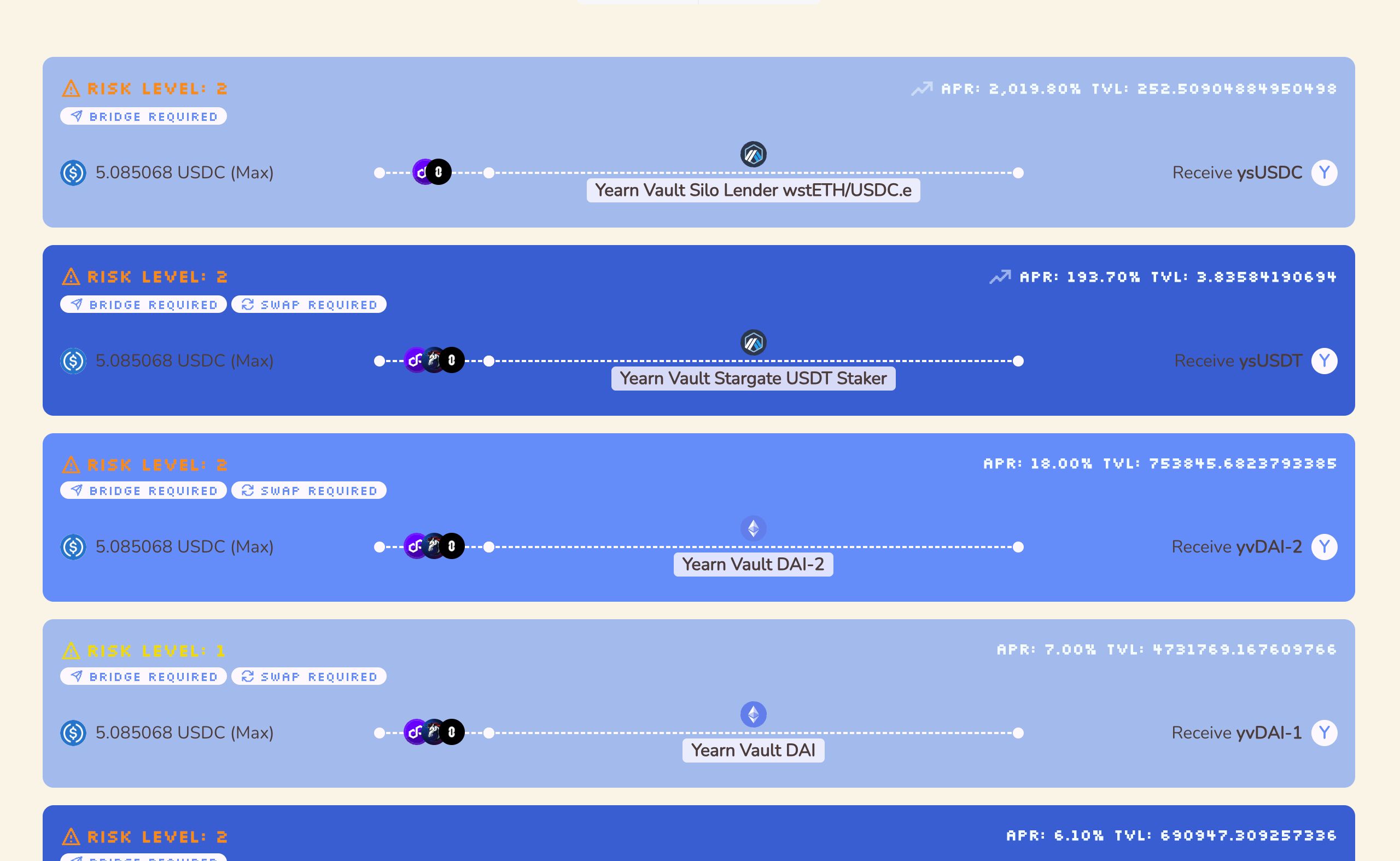
Task: Click the Receive ysUSDT text
Action: (1238, 361)
